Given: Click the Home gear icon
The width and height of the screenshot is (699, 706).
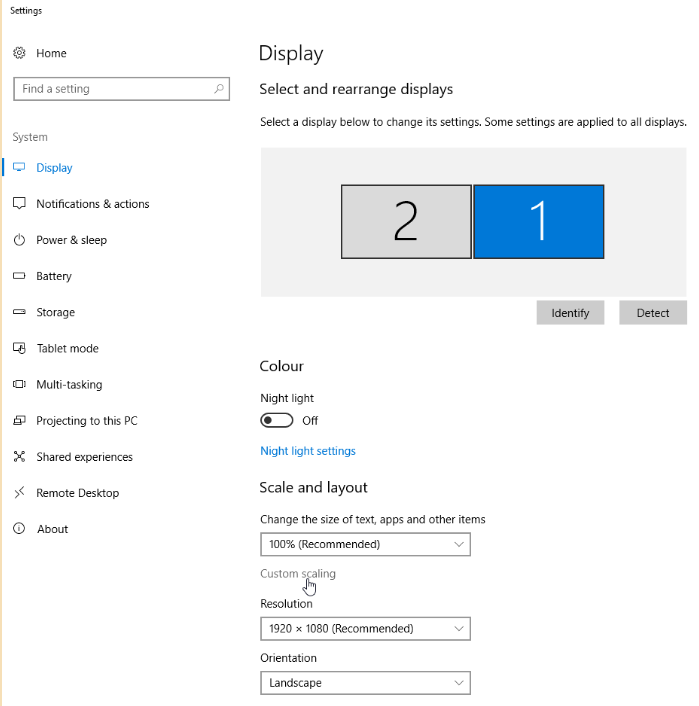Looking at the screenshot, I should tap(19, 53).
